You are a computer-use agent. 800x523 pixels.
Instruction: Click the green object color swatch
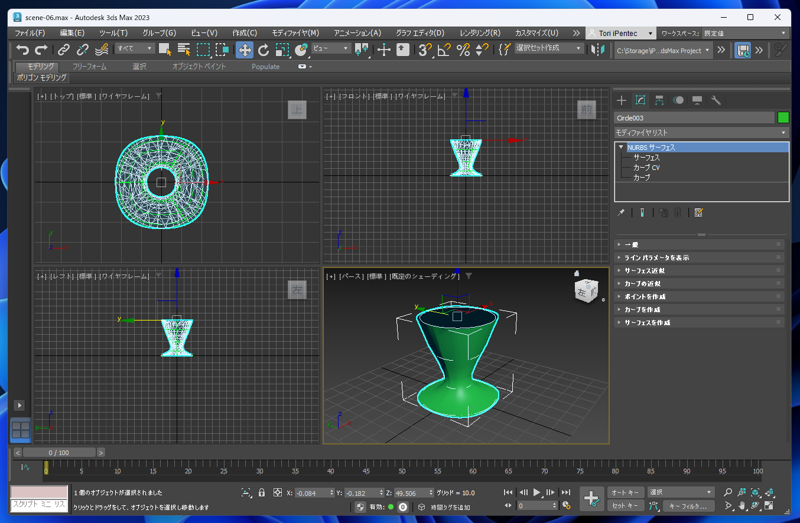pyautogui.click(x=783, y=117)
